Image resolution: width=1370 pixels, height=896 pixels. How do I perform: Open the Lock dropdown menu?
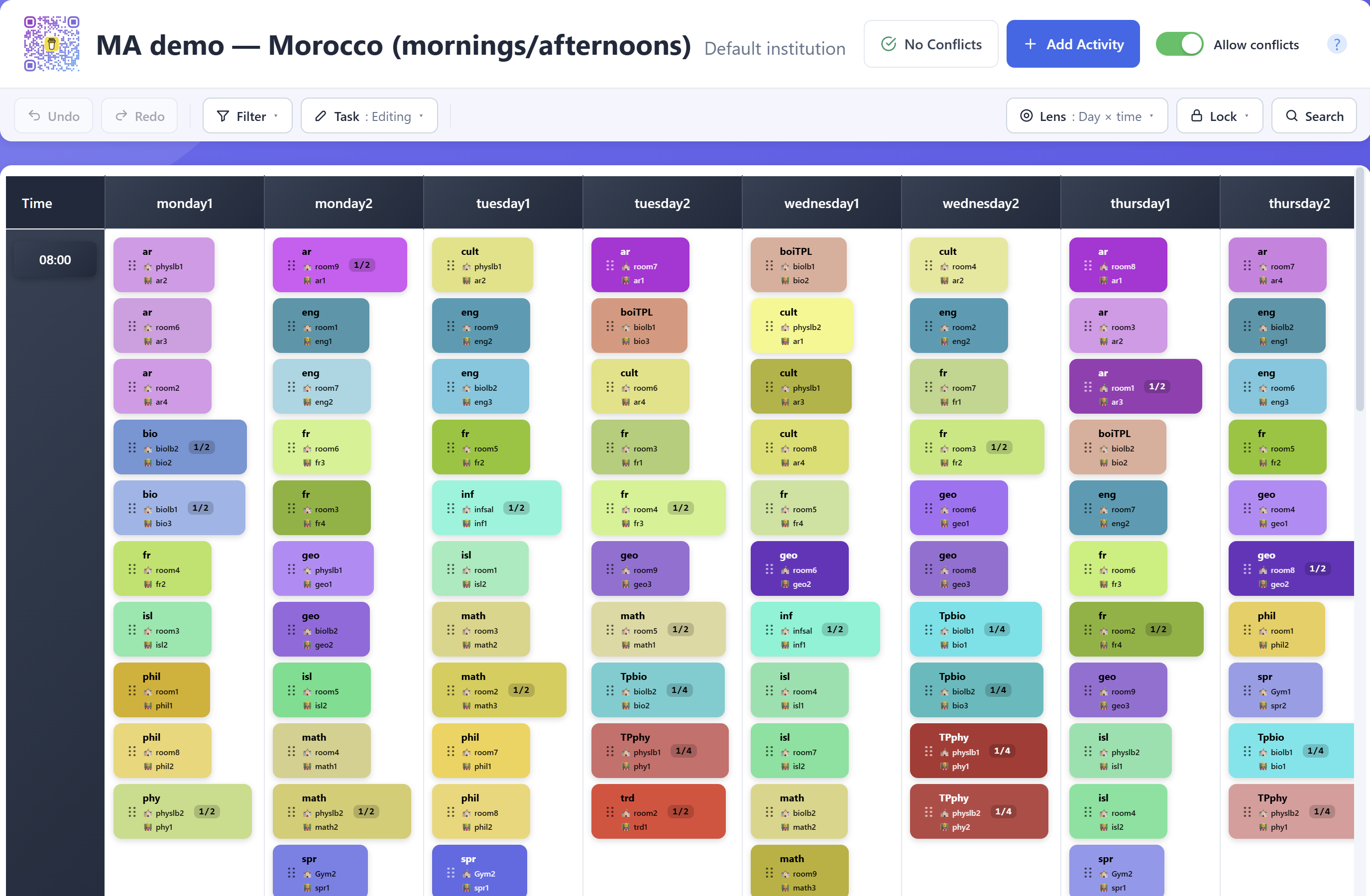click(x=1219, y=115)
